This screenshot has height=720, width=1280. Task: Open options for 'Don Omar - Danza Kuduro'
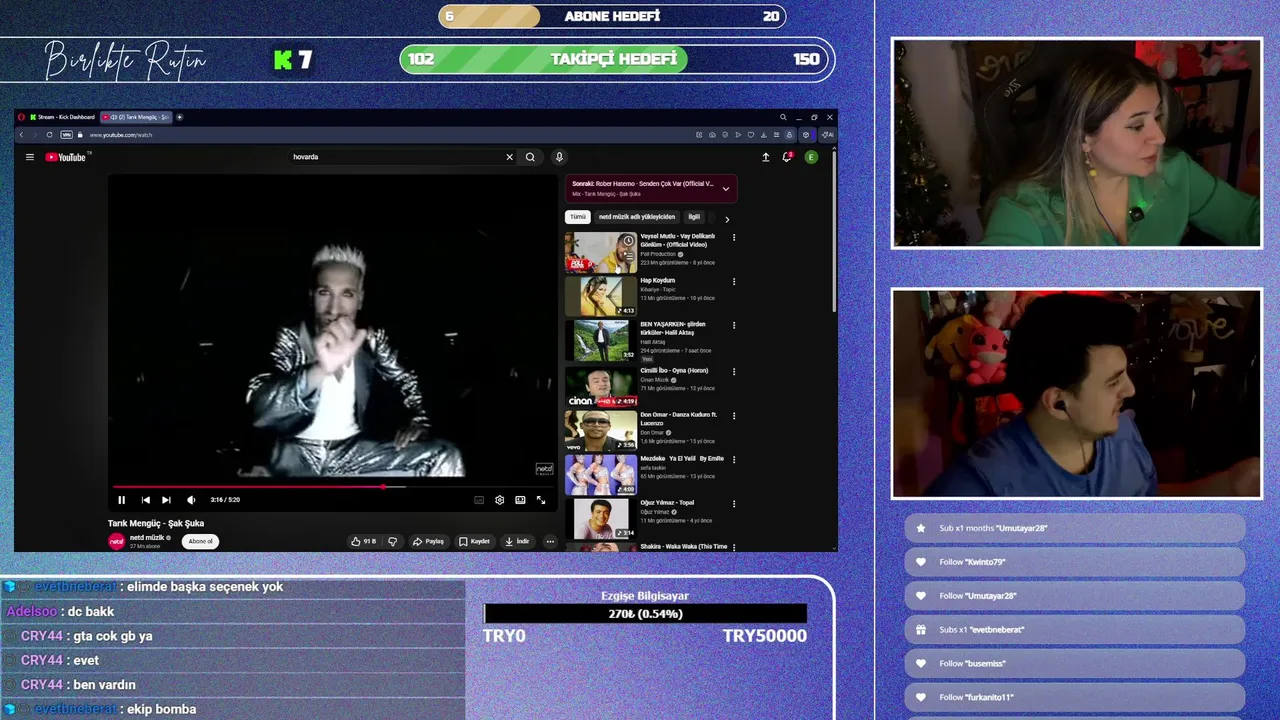(x=734, y=415)
